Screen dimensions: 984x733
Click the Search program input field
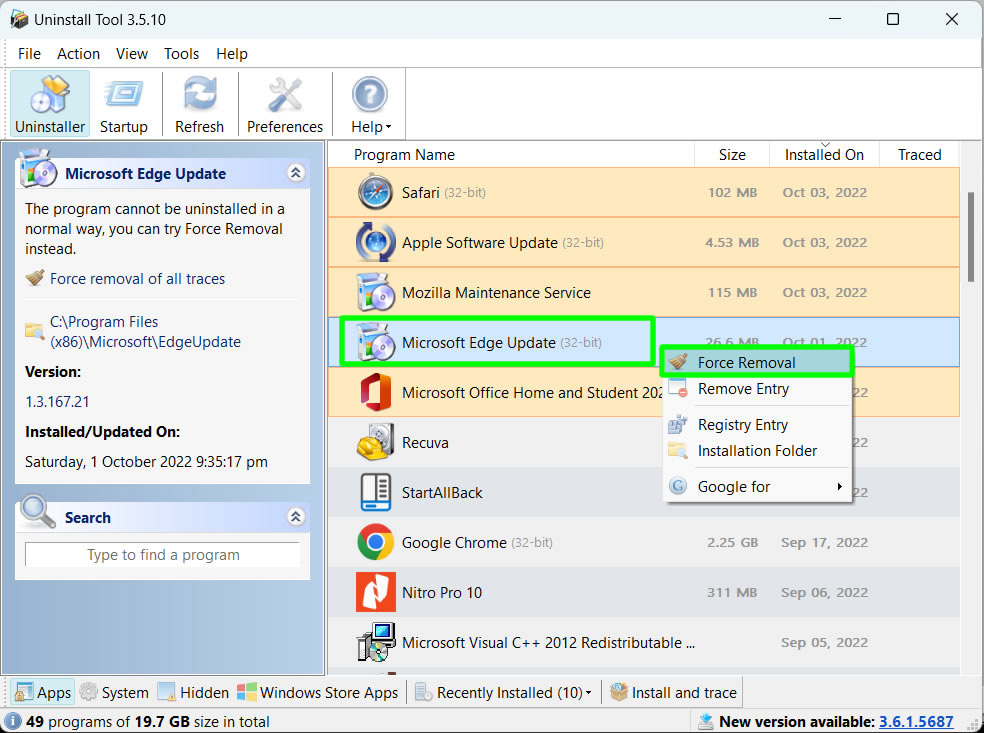(x=163, y=555)
